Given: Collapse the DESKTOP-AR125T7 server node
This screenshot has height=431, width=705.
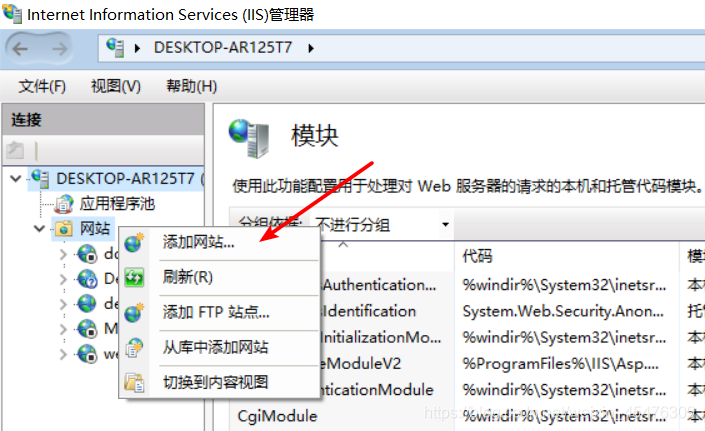Looking at the screenshot, I should click(x=16, y=179).
